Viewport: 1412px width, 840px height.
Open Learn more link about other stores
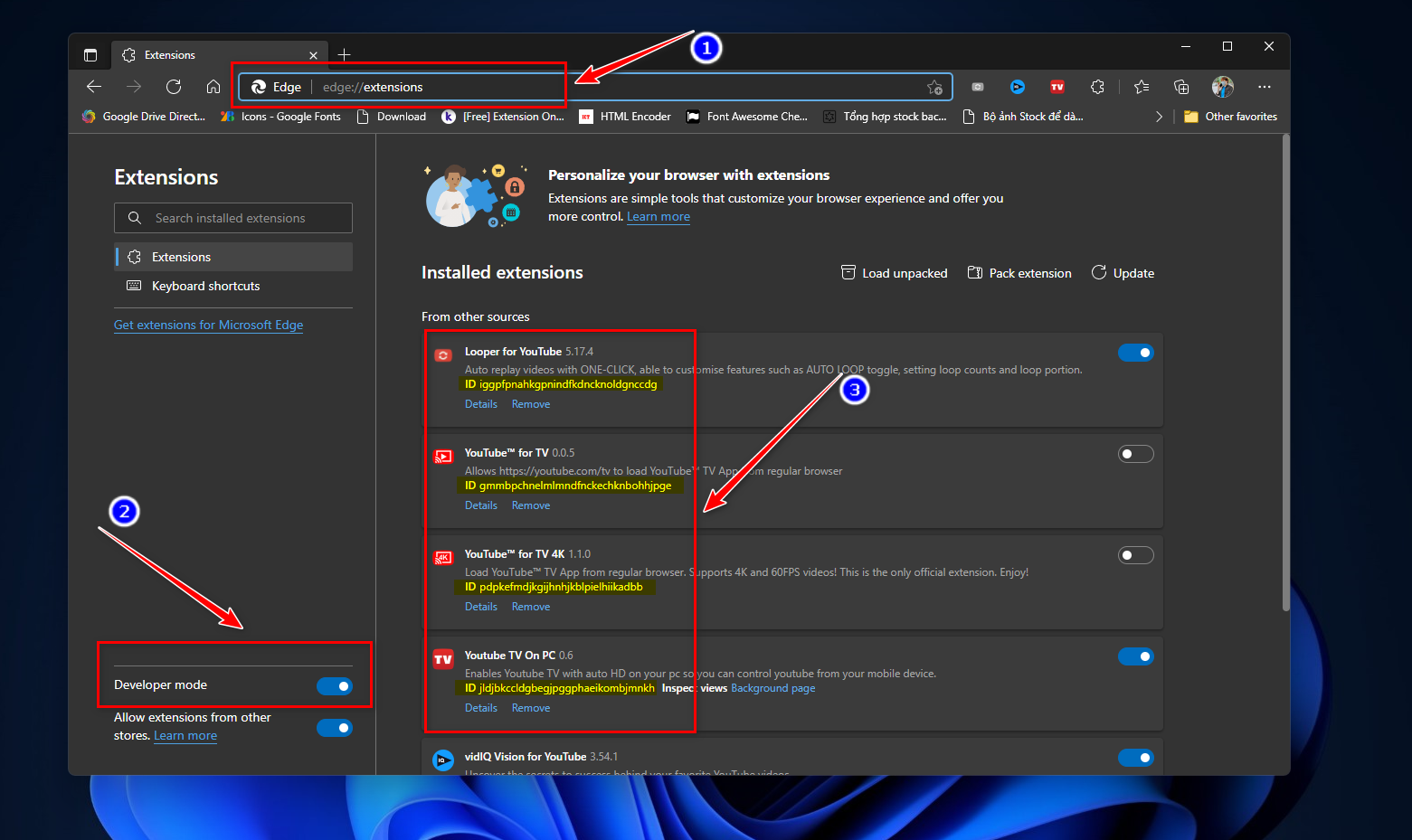tap(185, 735)
